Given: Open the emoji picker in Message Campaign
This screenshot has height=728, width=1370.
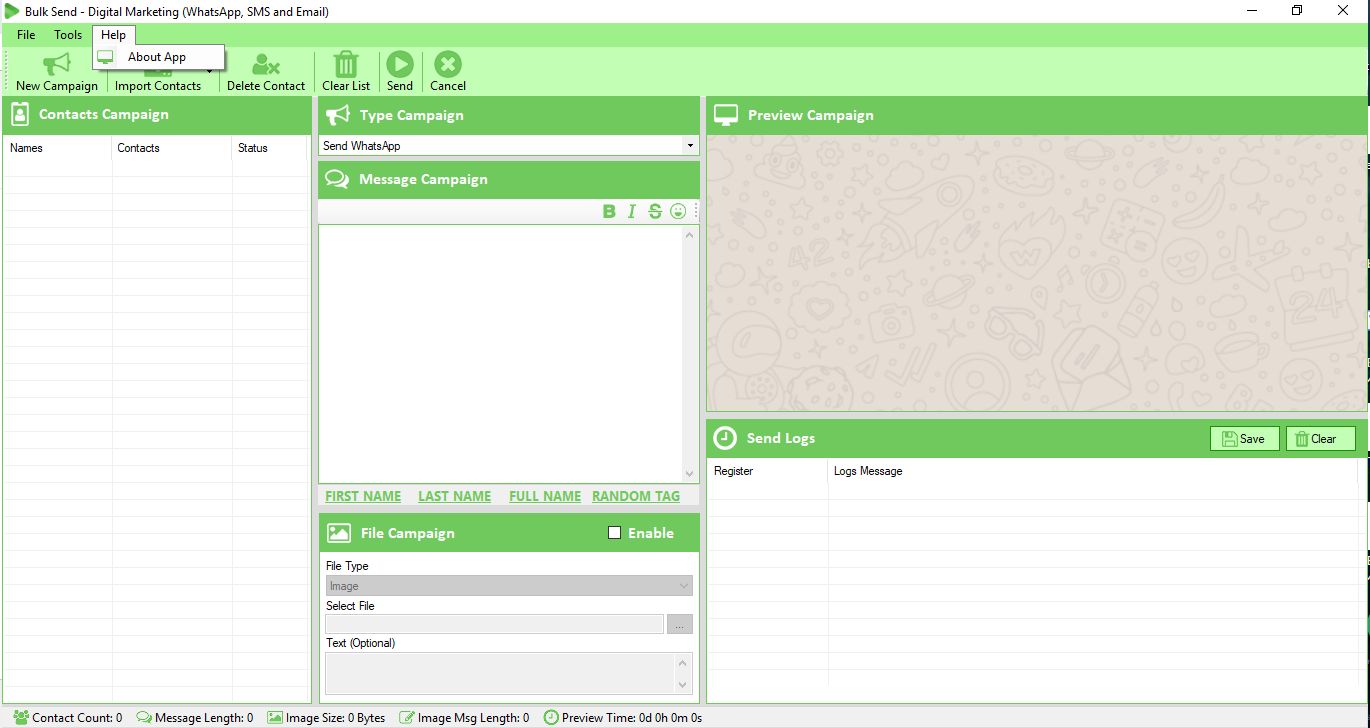Looking at the screenshot, I should coord(678,211).
